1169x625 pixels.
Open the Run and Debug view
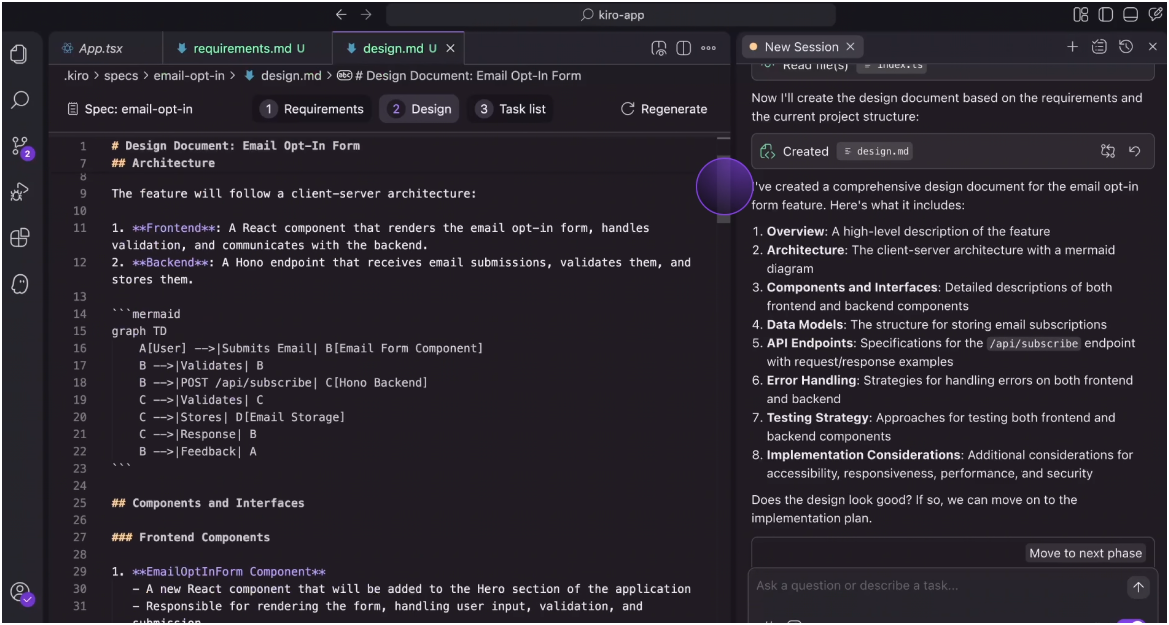(19, 192)
